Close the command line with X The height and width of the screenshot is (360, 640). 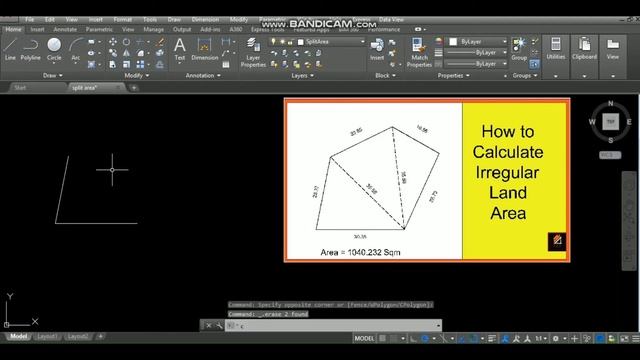(209, 325)
